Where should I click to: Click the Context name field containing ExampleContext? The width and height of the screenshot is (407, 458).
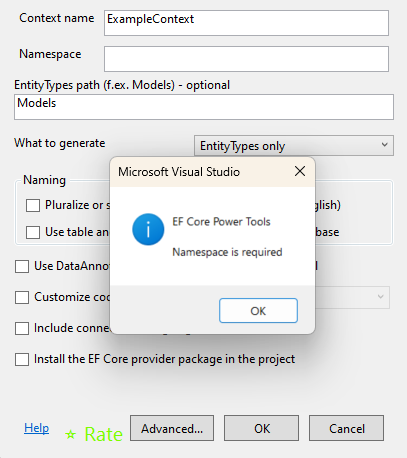pos(246,23)
